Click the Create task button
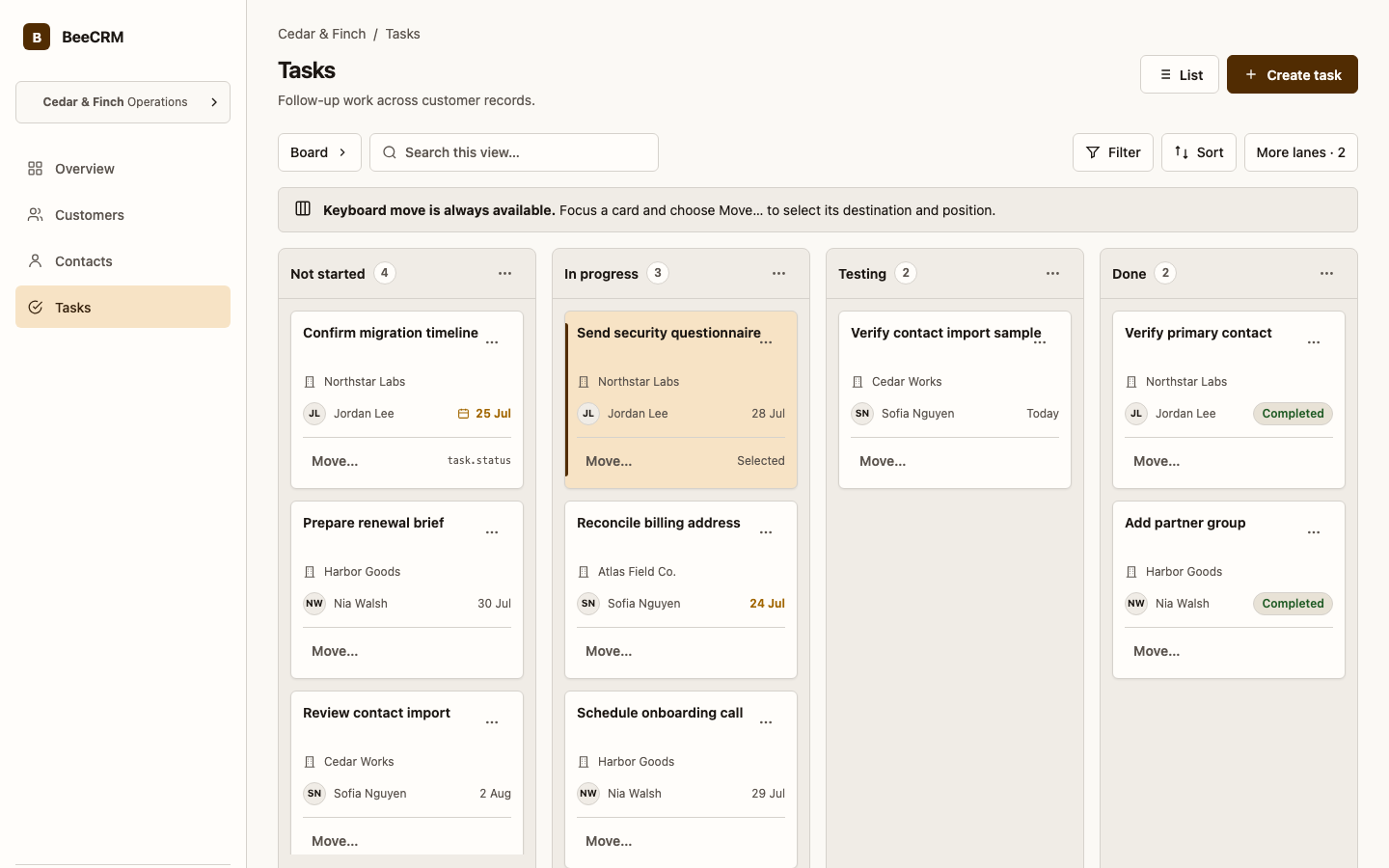 click(1293, 74)
